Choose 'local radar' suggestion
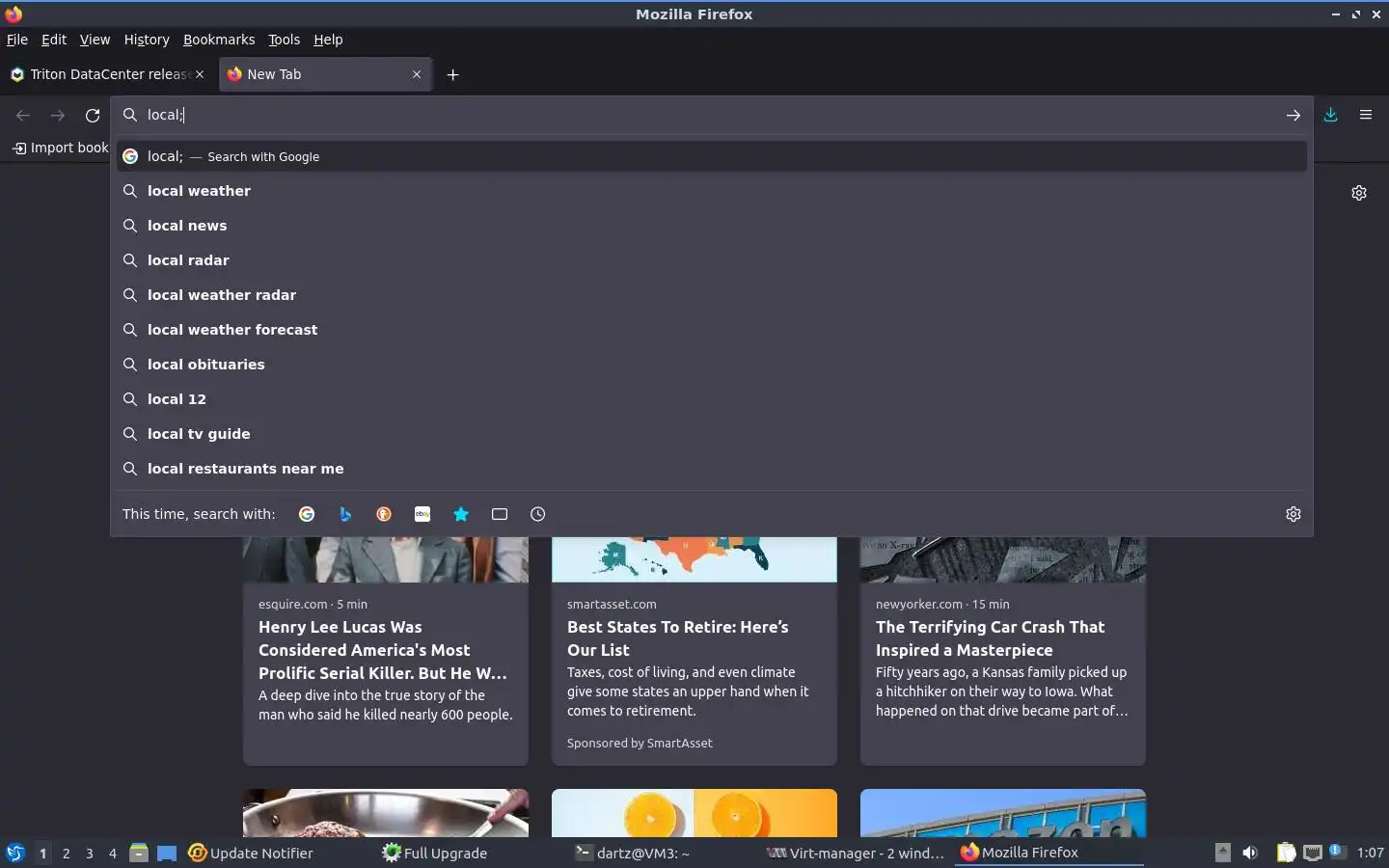The image size is (1389, 868). [x=712, y=260]
